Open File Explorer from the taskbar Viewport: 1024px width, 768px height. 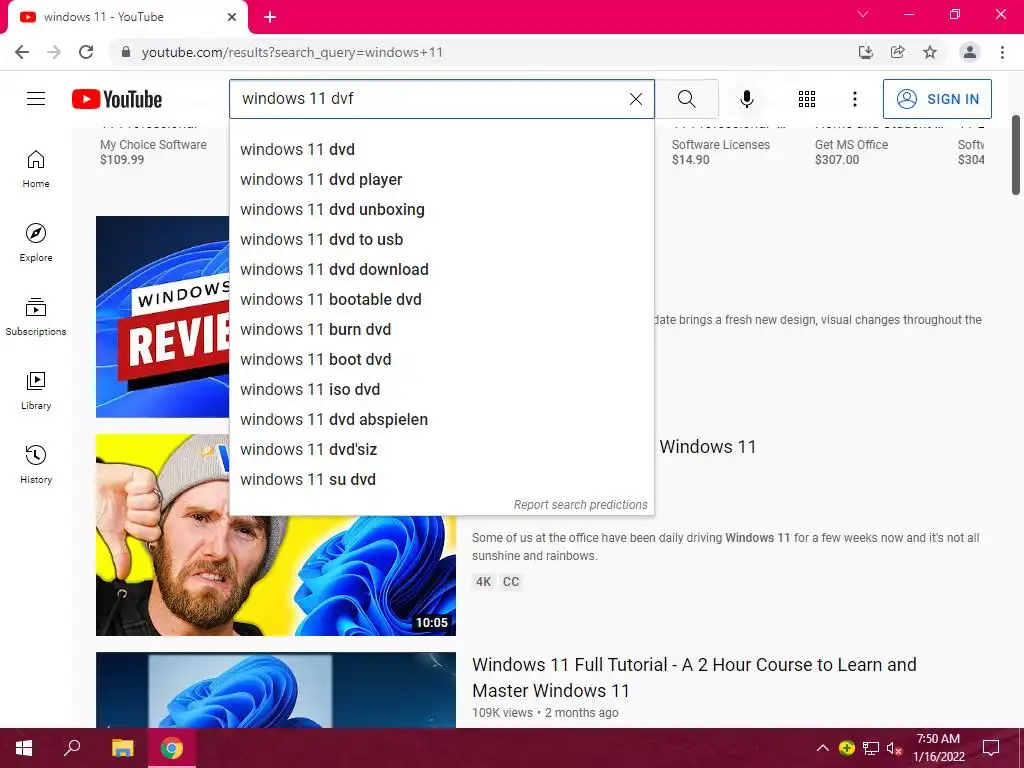click(x=122, y=748)
